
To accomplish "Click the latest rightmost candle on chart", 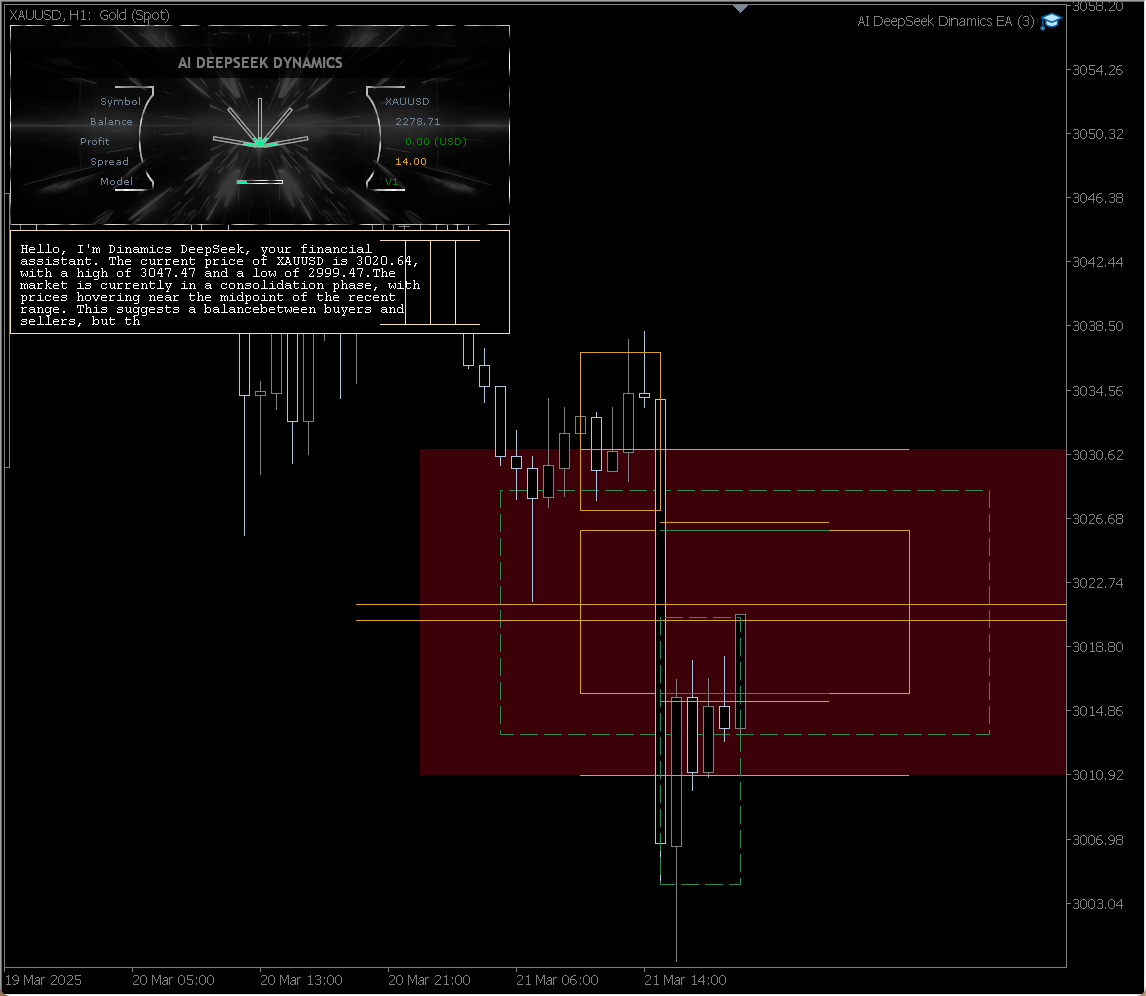I will [x=740, y=672].
